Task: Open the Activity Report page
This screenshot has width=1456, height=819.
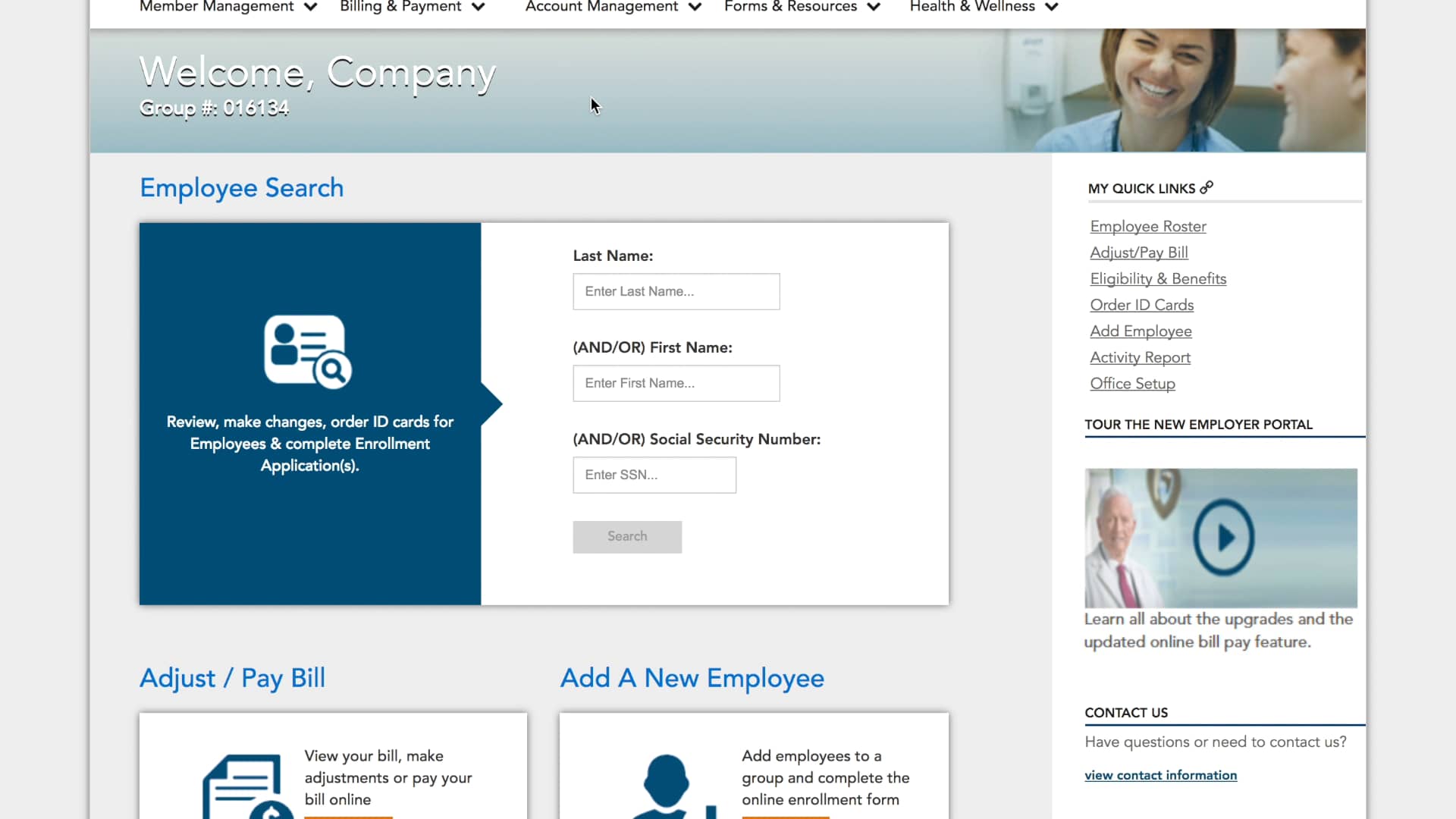Action: pos(1140,357)
